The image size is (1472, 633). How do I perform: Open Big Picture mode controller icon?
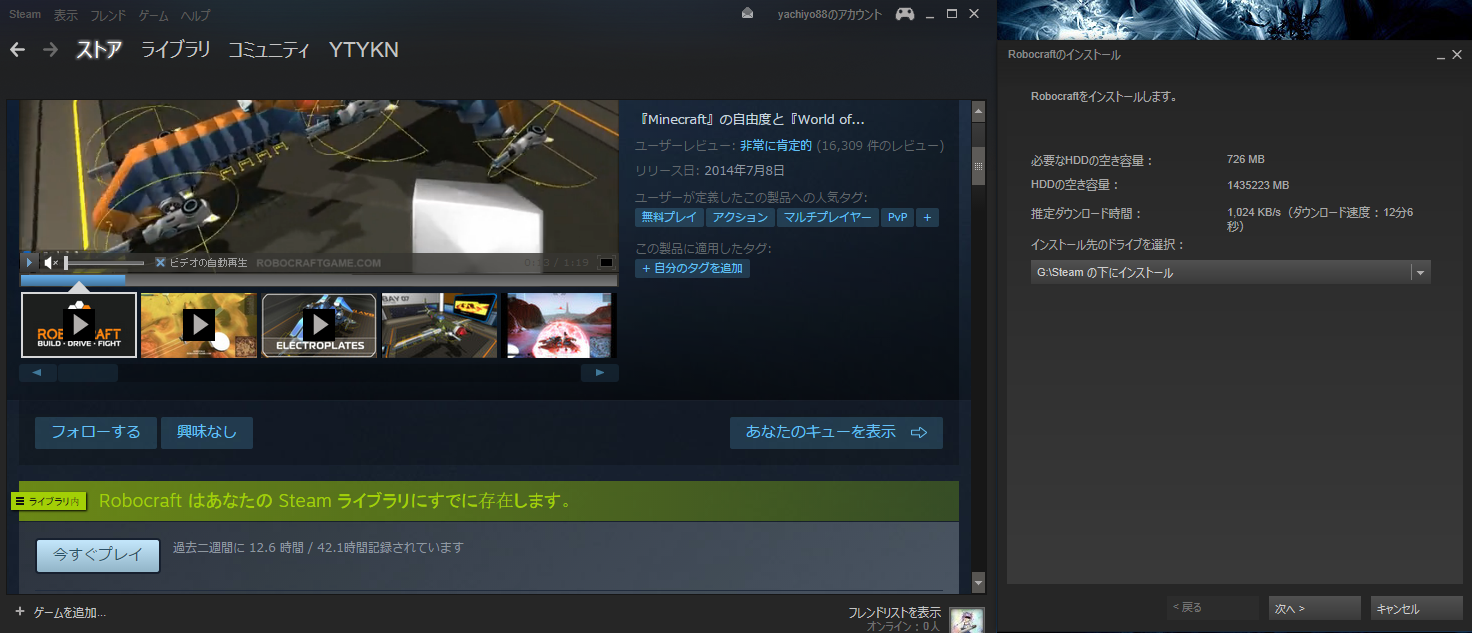904,14
